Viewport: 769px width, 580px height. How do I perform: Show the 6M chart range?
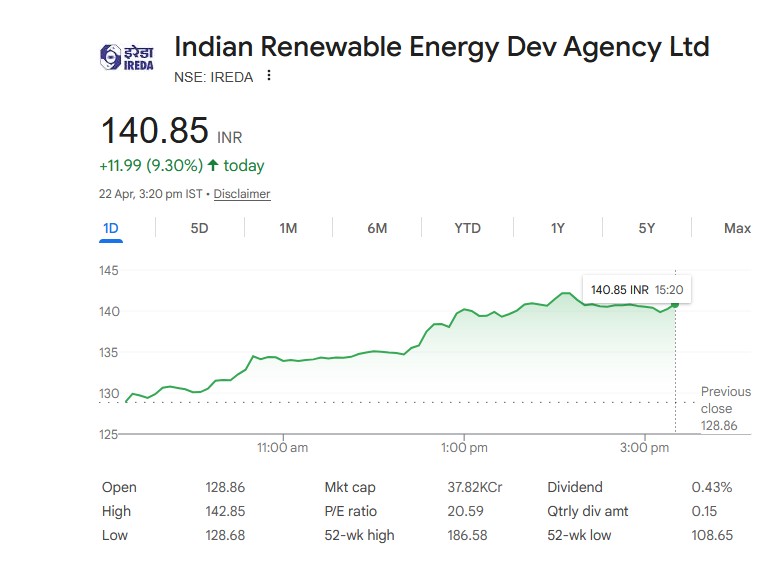click(377, 228)
